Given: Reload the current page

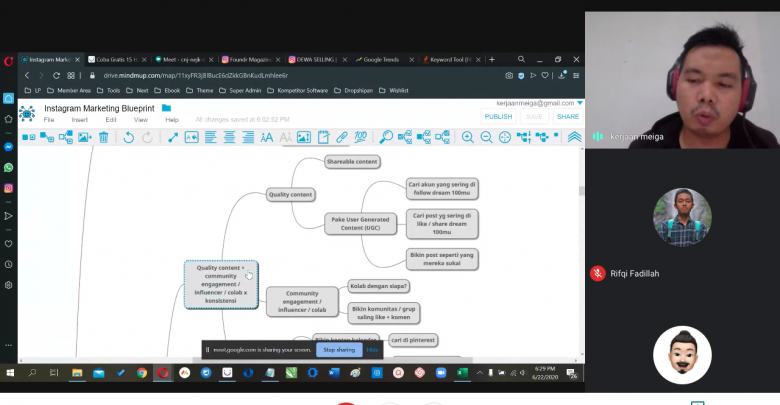Looking at the screenshot, I should click(x=56, y=76).
